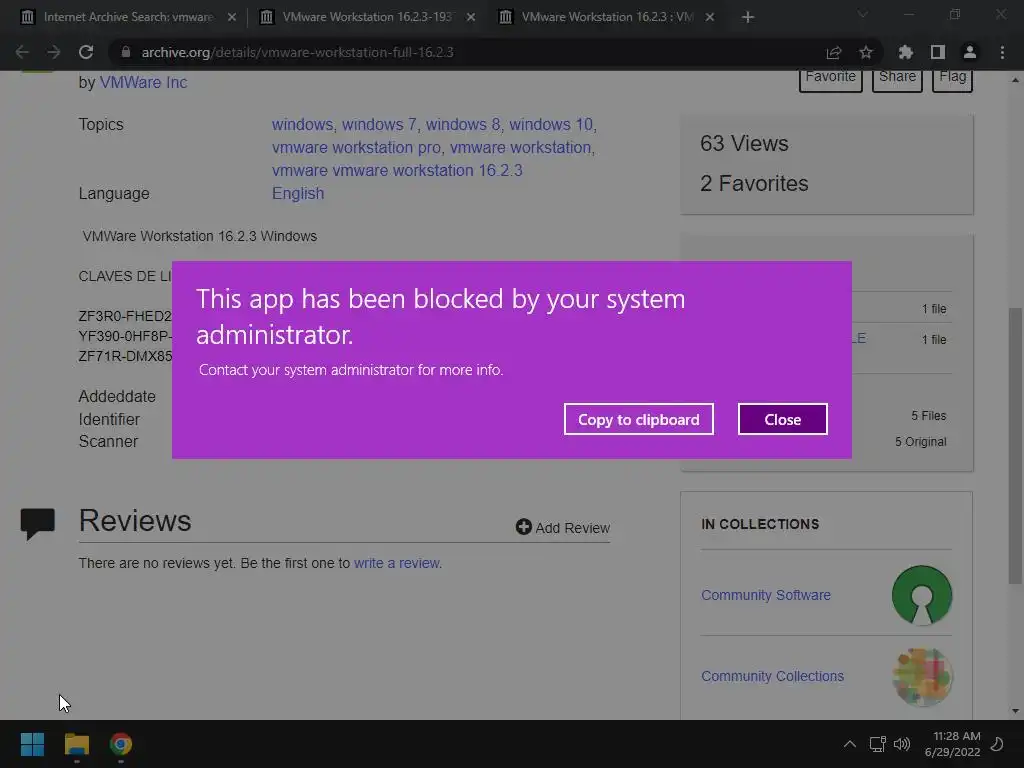Open Chrome profile menu
Screen dimensions: 1024x768
click(x=970, y=52)
